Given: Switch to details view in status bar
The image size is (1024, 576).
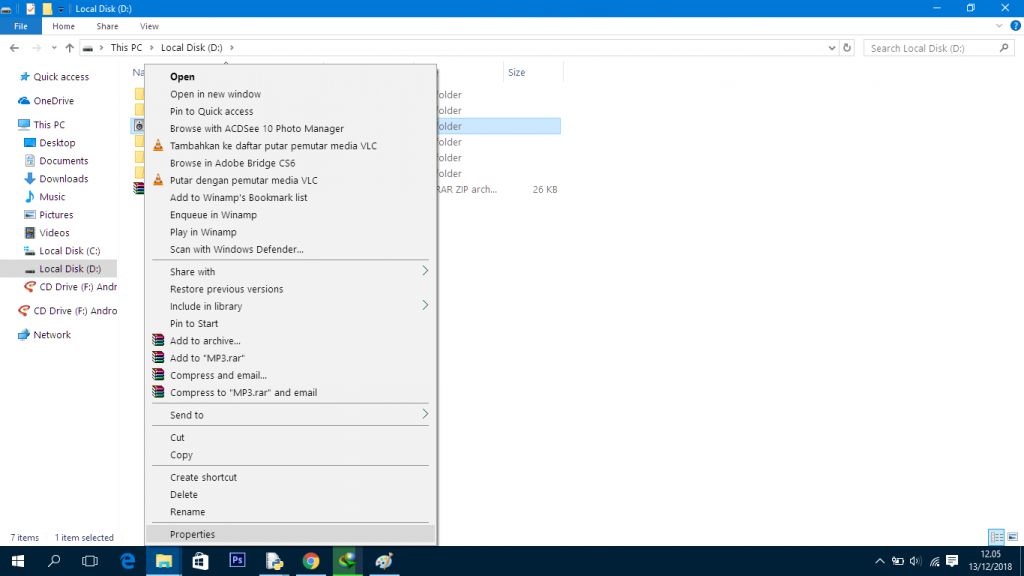Looking at the screenshot, I should pos(996,537).
